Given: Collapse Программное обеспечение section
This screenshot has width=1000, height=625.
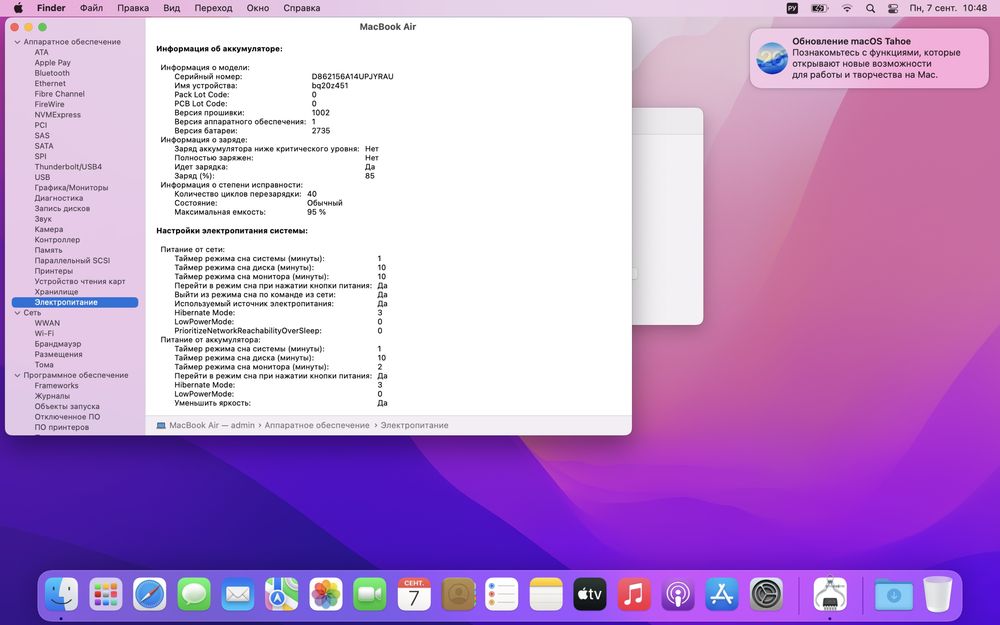Looking at the screenshot, I should pyautogui.click(x=17, y=376).
